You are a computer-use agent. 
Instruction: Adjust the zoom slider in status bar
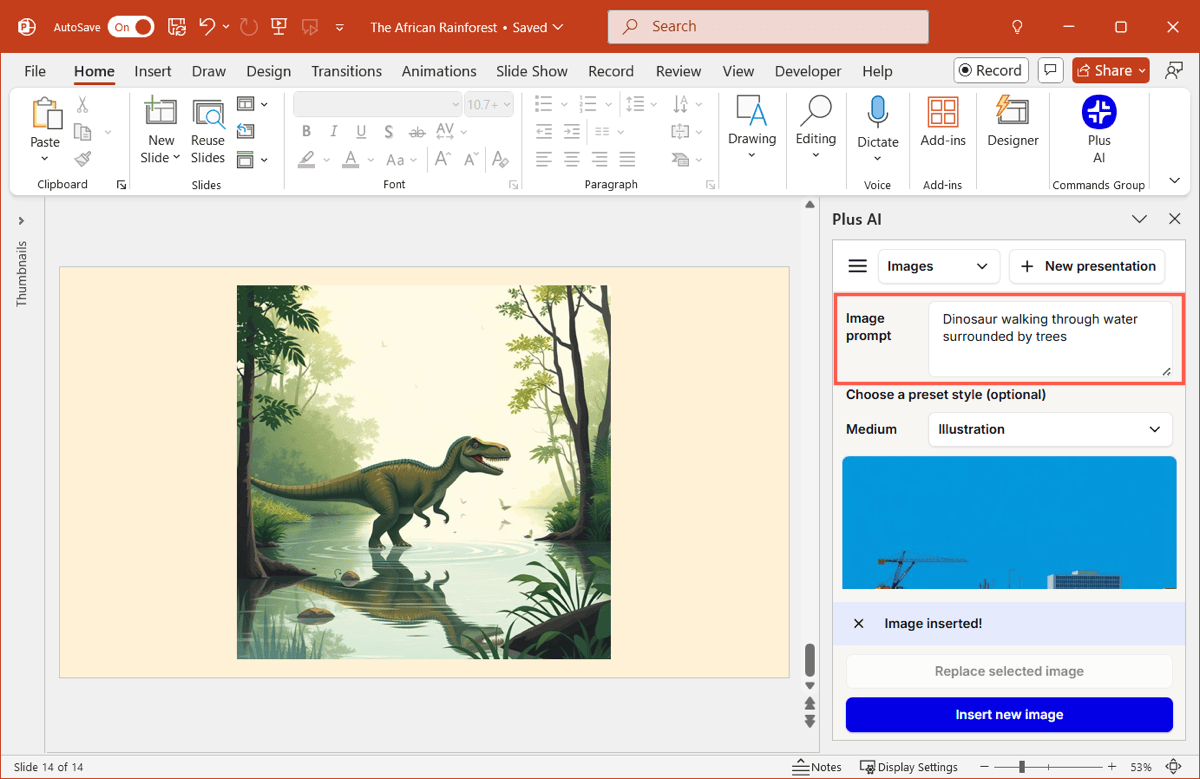pos(1022,767)
